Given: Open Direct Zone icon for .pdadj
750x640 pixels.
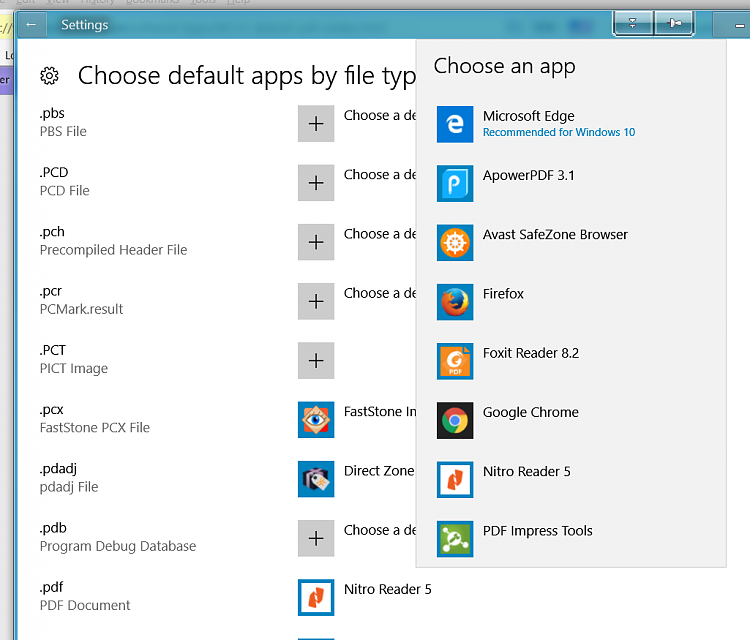Looking at the screenshot, I should [316, 479].
